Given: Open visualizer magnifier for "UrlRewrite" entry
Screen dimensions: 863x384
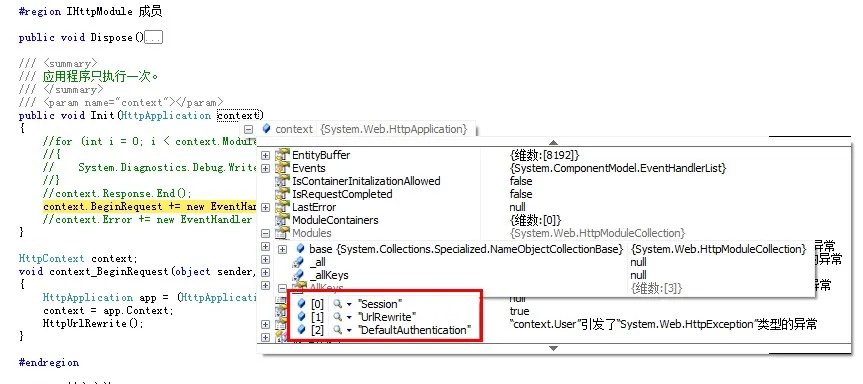Looking at the screenshot, I should [x=337, y=317].
